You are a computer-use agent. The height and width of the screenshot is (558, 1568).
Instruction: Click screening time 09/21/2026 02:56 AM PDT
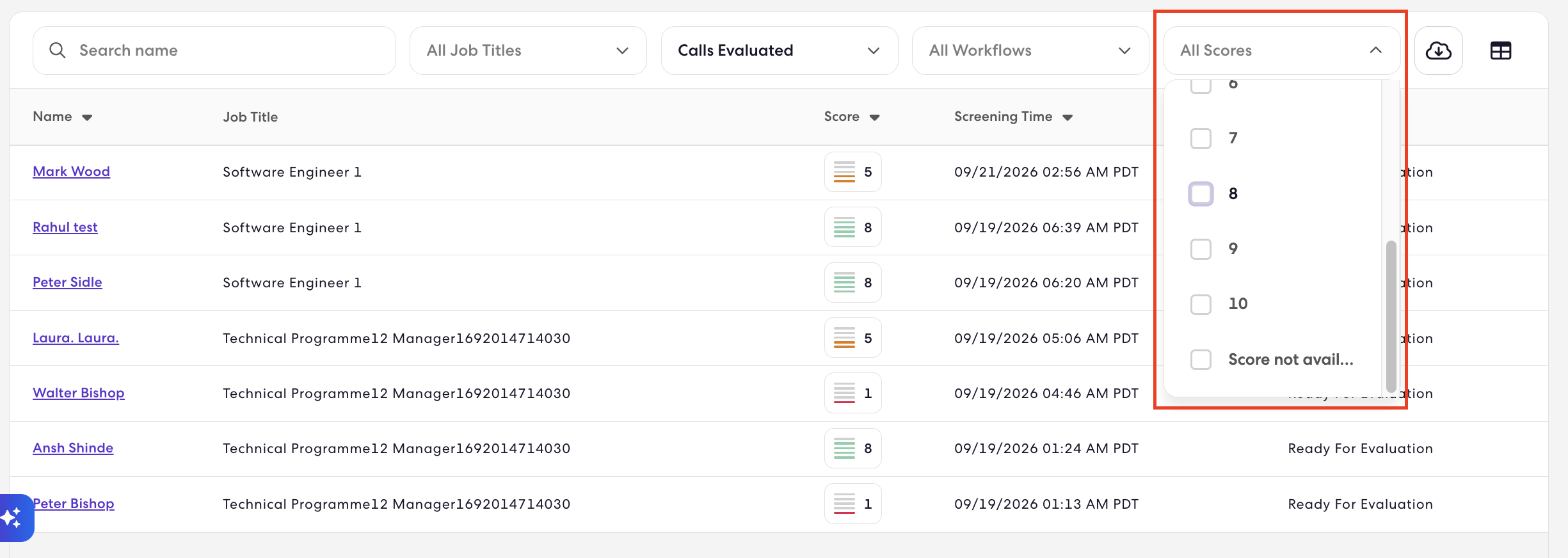pos(1046,172)
